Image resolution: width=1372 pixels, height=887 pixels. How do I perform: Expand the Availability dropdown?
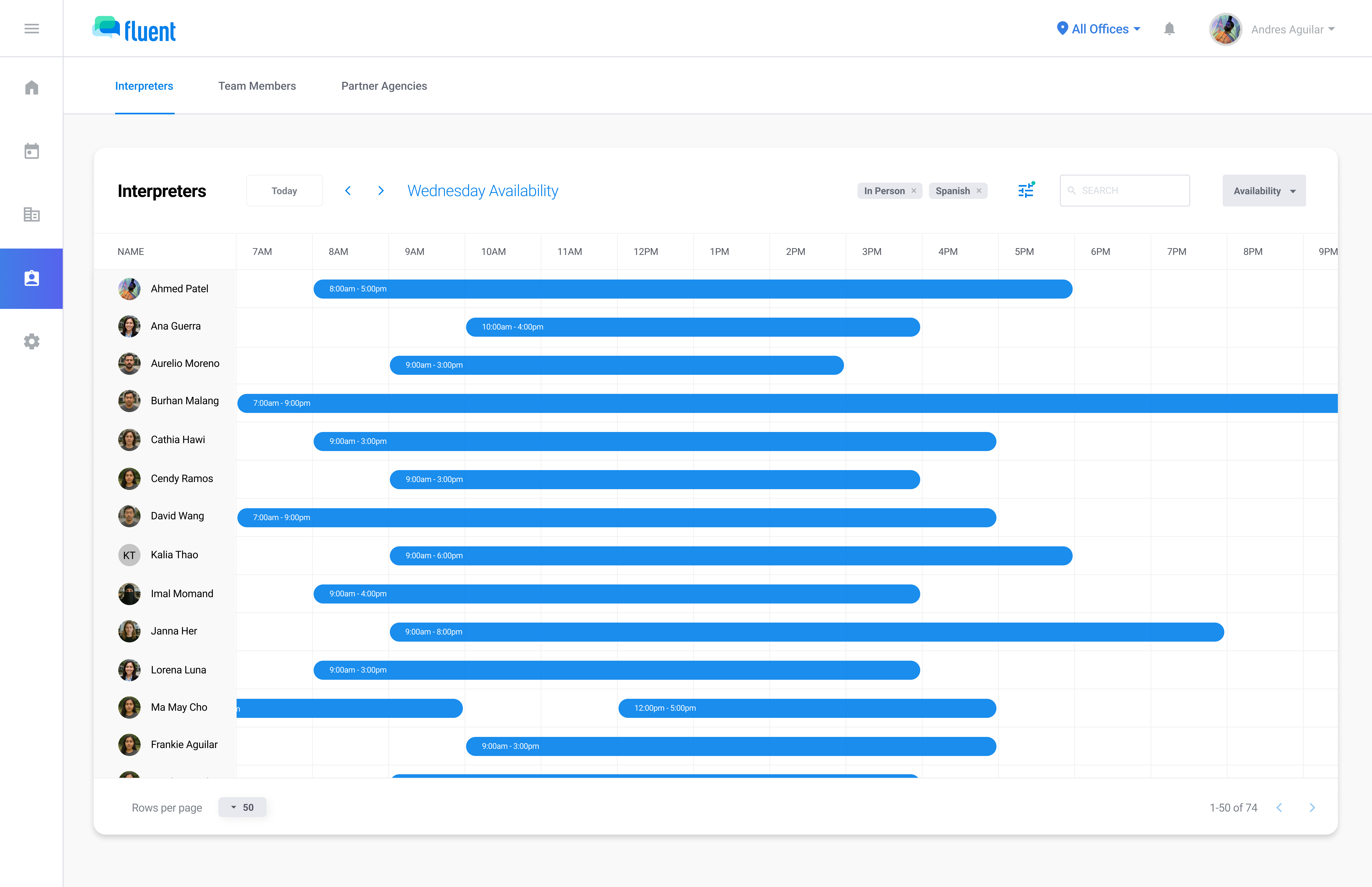point(1264,191)
